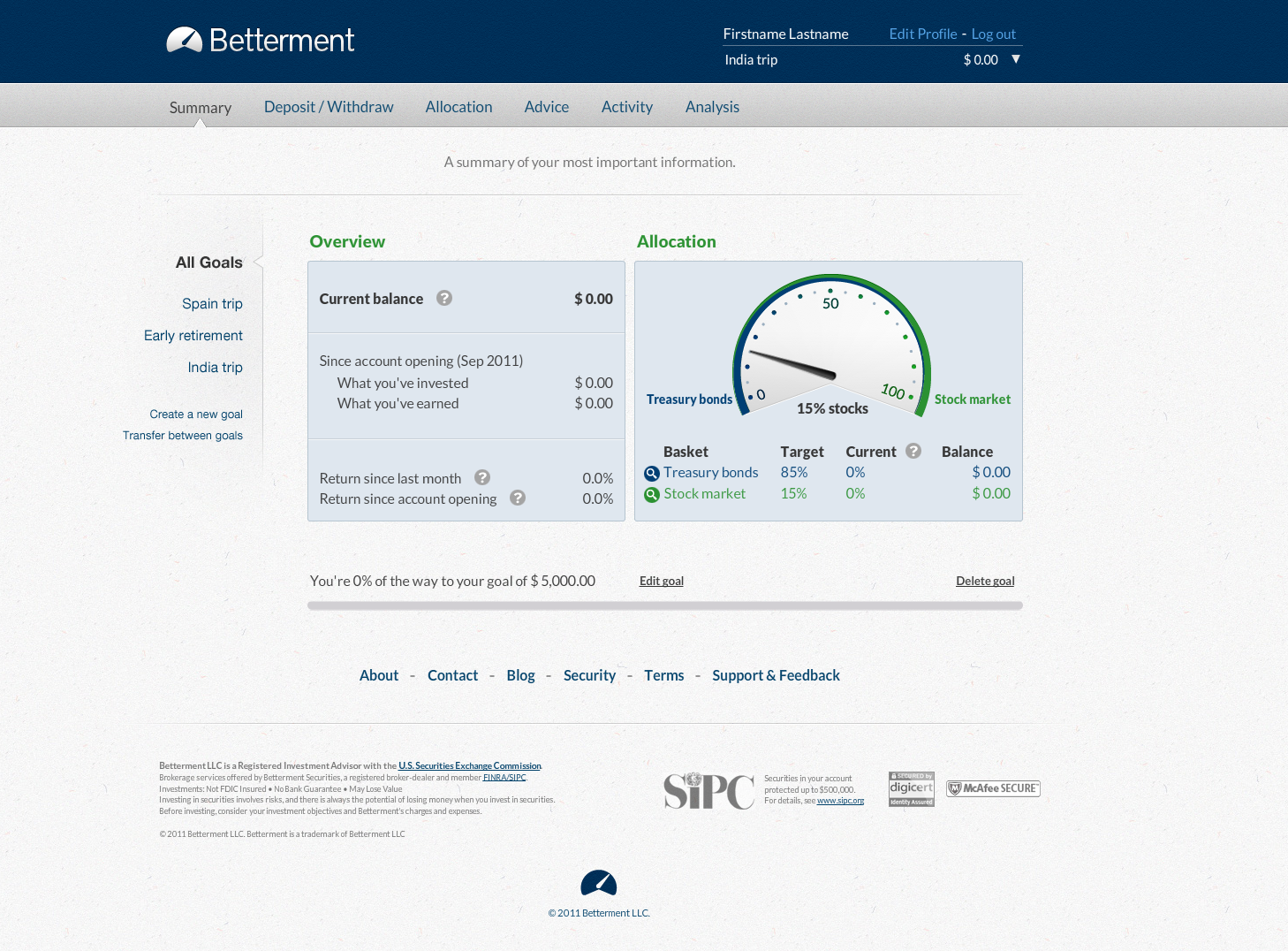Click the McAfee SECURE badge
Image resolution: width=1288 pixels, height=951 pixels.
(993, 788)
